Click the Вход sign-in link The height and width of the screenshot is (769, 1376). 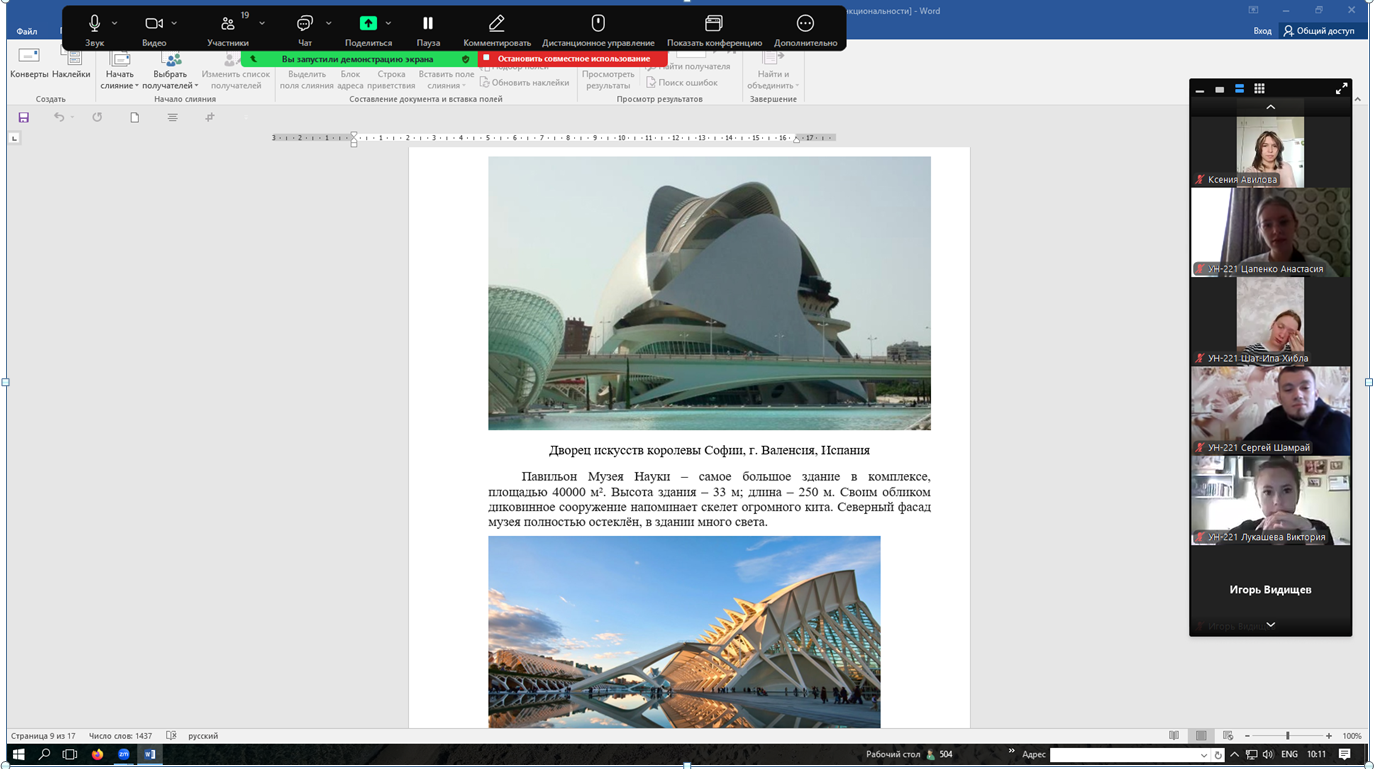coord(1263,31)
